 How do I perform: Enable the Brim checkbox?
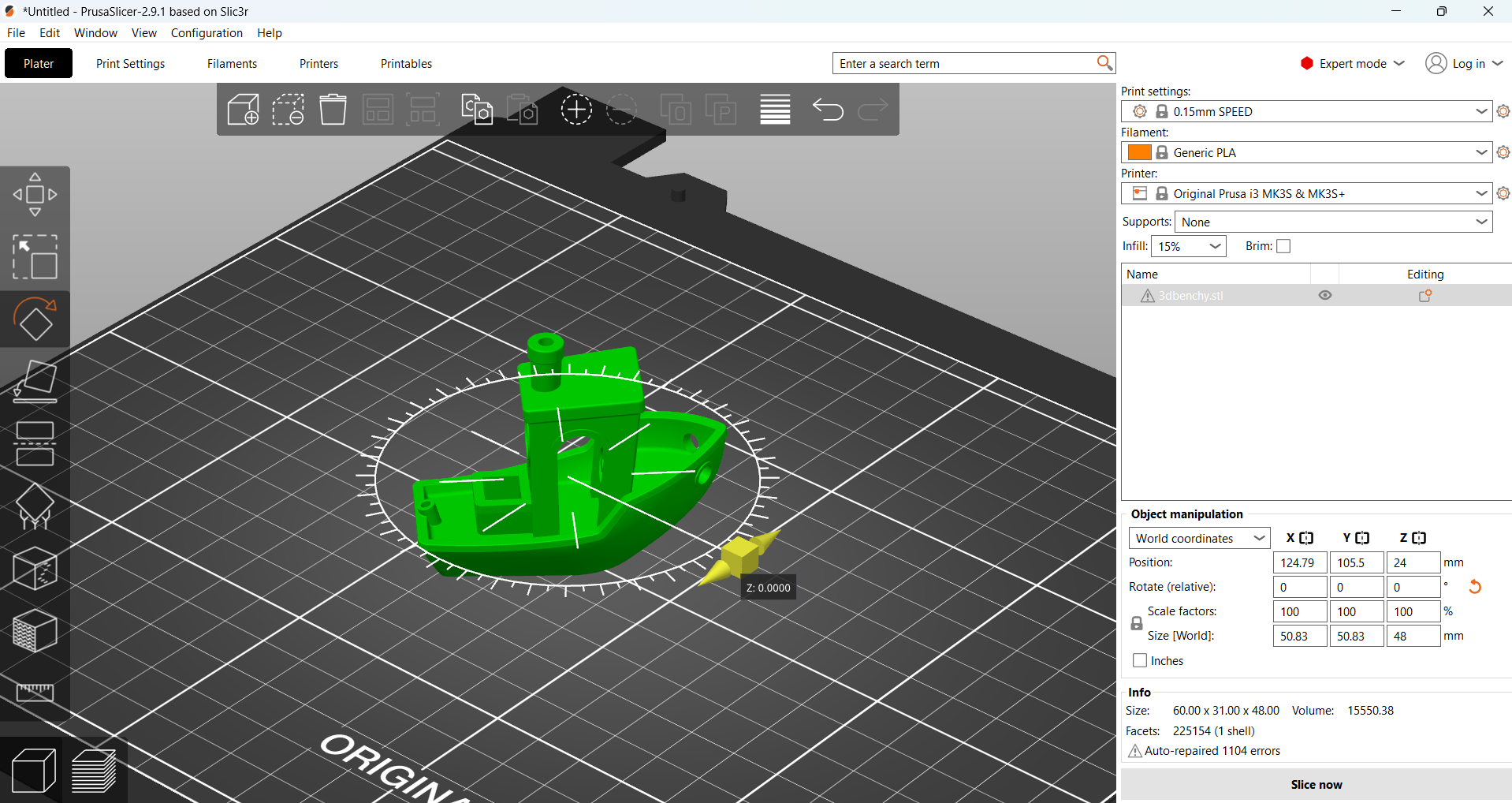click(x=1283, y=246)
